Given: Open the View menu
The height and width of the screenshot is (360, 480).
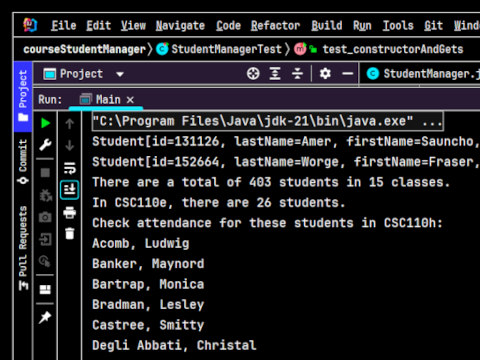Looking at the screenshot, I should [133, 26].
